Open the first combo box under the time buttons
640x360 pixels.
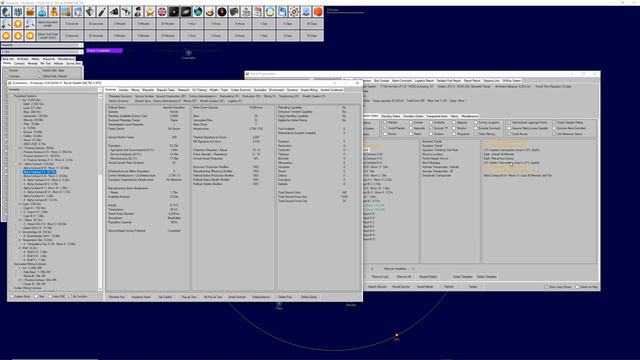[42, 45]
